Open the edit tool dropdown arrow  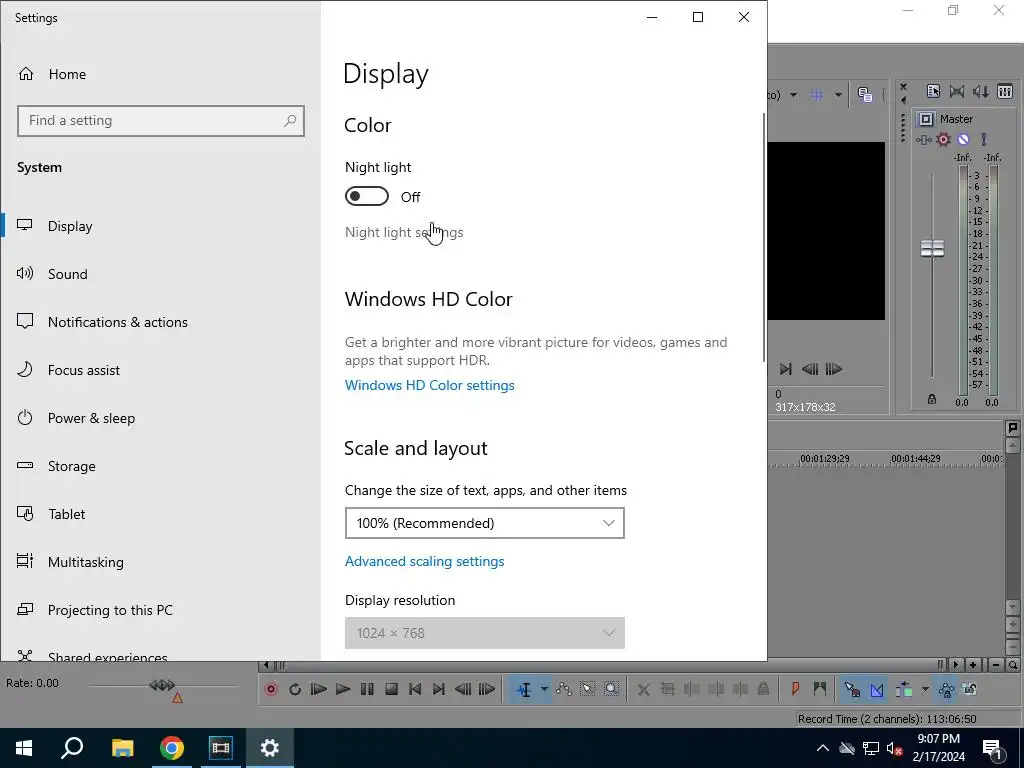pyautogui.click(x=543, y=689)
